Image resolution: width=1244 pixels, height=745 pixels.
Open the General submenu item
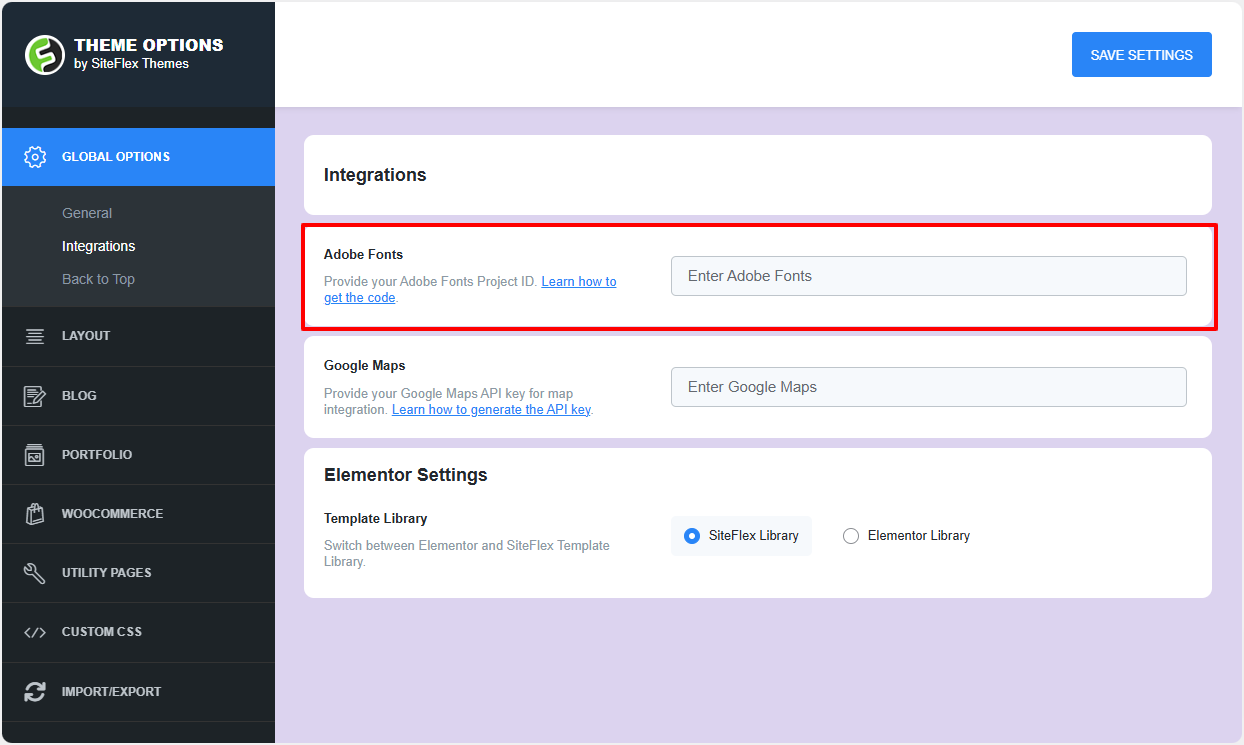[87, 213]
